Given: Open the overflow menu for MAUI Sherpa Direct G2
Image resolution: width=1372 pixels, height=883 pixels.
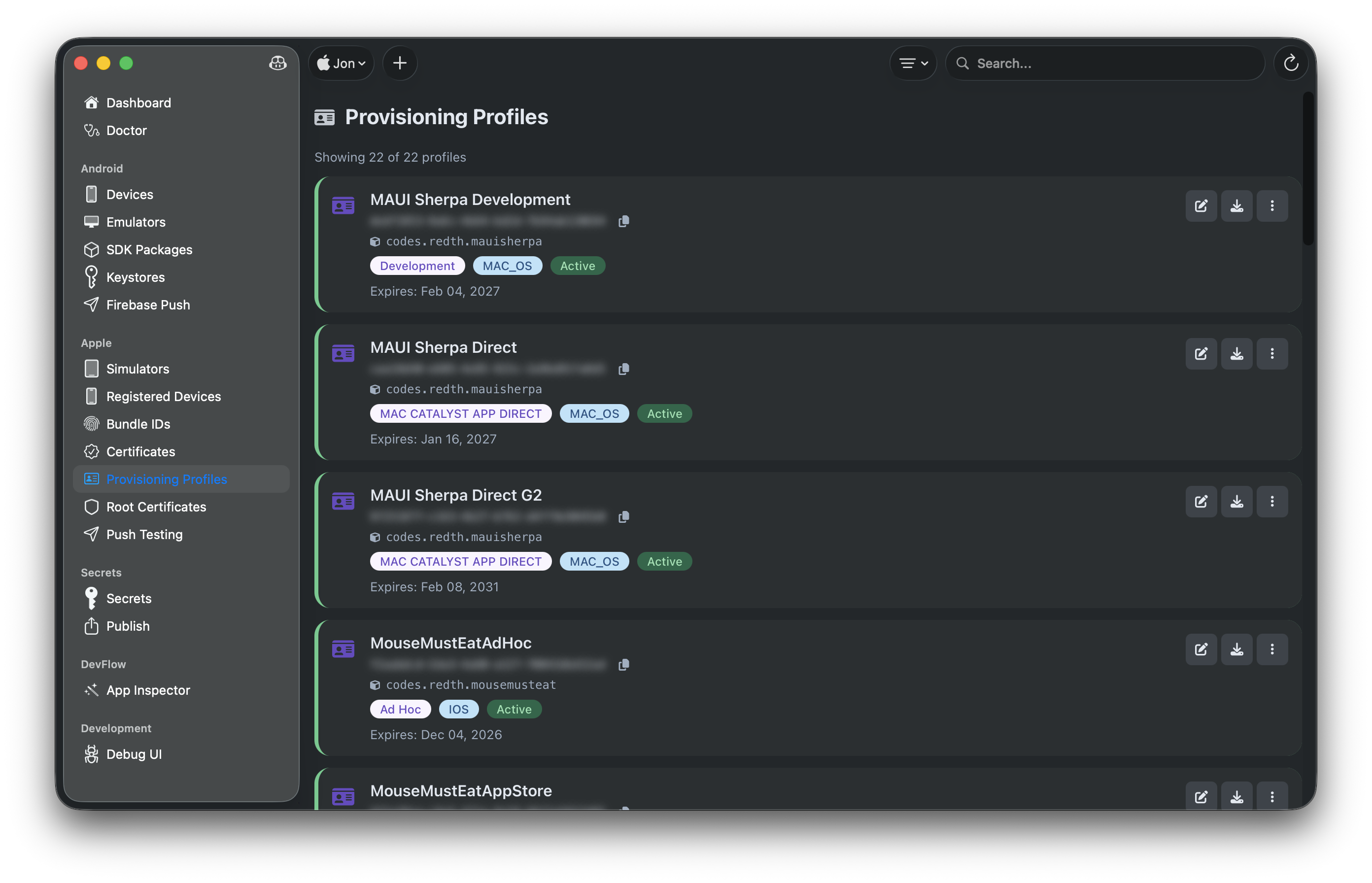Looking at the screenshot, I should (1272, 501).
